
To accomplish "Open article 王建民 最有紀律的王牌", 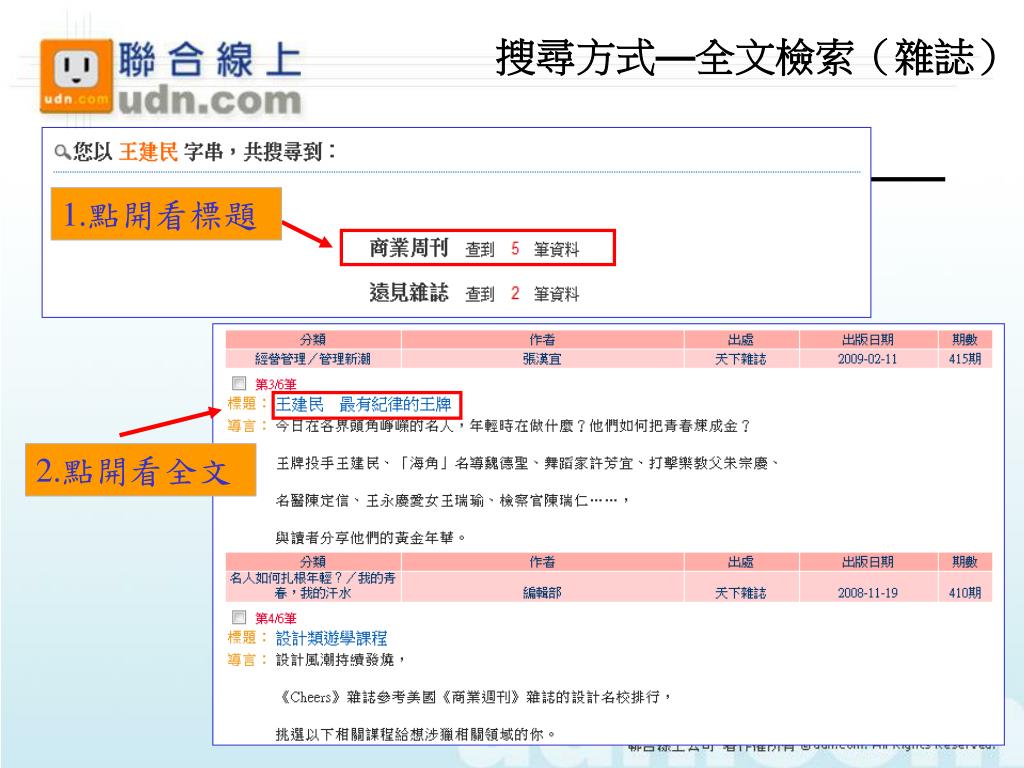I will coord(363,405).
